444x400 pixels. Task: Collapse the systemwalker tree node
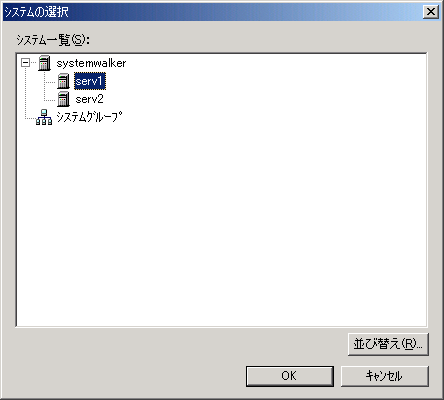pyautogui.click(x=25, y=63)
